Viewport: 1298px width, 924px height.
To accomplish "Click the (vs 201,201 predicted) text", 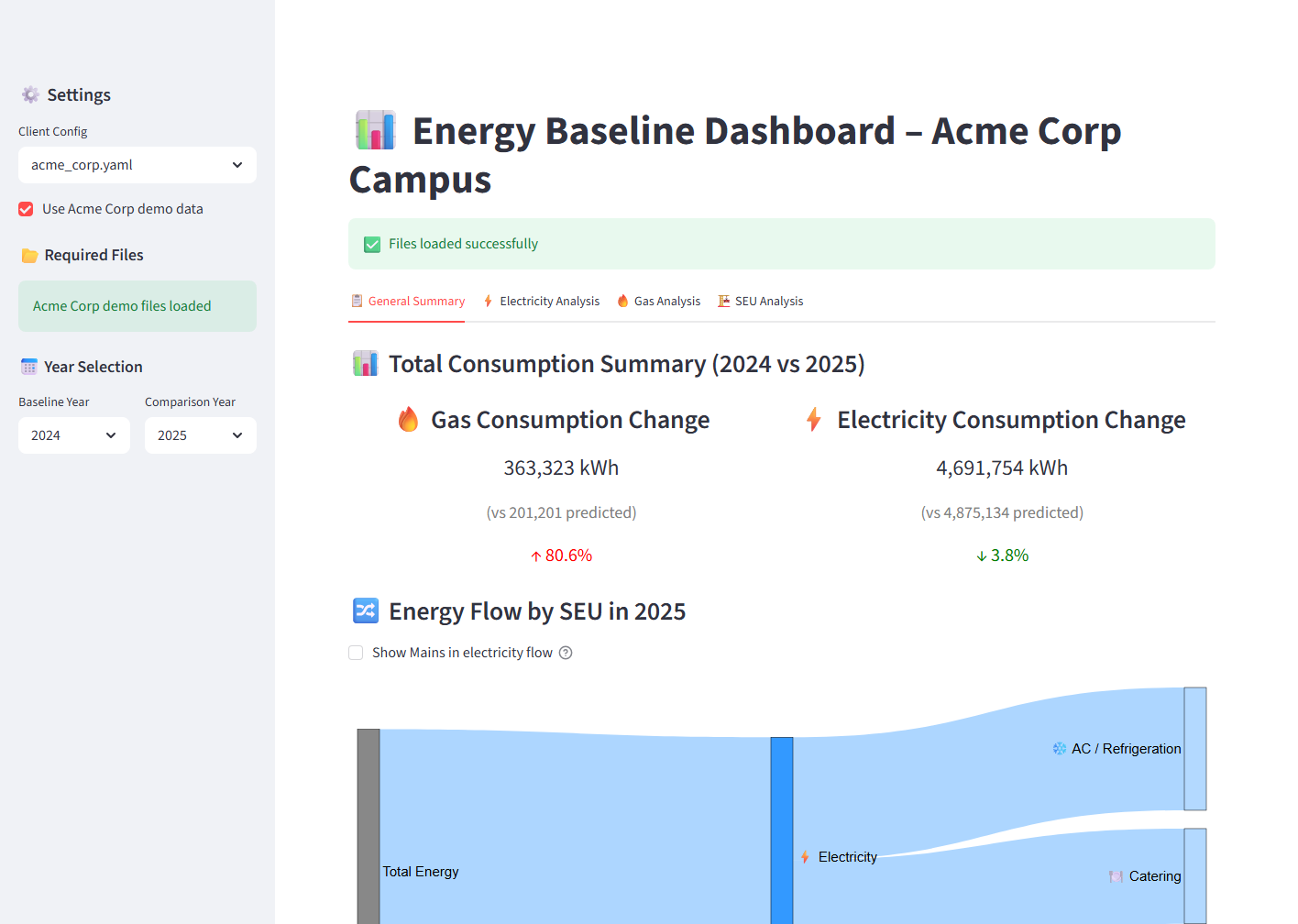I will pyautogui.click(x=561, y=512).
